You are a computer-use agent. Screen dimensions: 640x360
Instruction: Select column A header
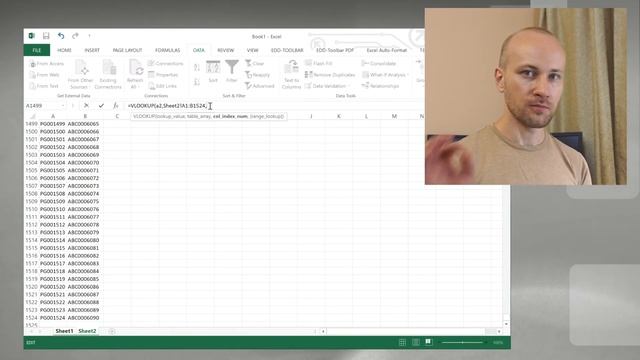coord(53,116)
